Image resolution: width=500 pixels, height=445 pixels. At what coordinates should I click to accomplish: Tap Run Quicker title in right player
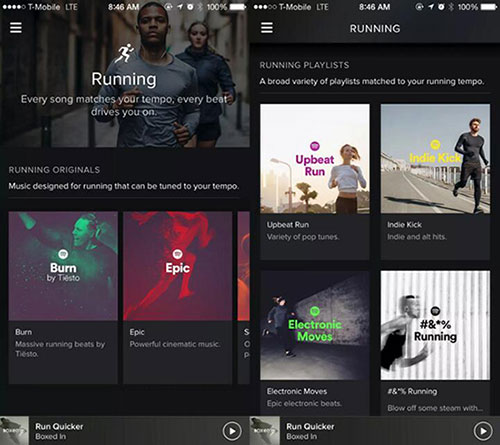[310, 426]
